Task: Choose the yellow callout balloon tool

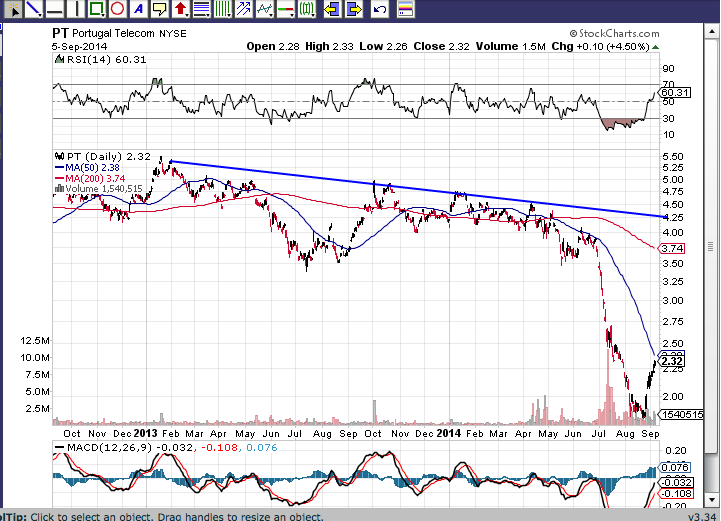Action: pyautogui.click(x=160, y=9)
